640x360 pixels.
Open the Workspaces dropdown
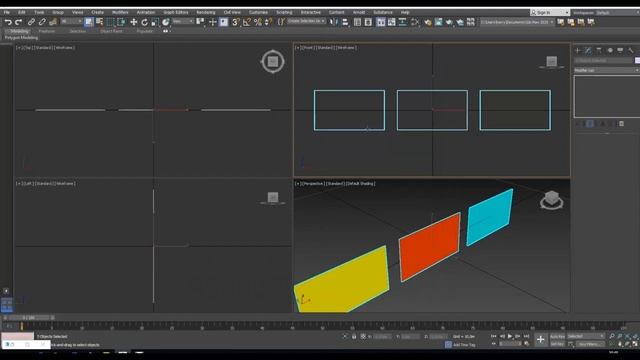617,13
